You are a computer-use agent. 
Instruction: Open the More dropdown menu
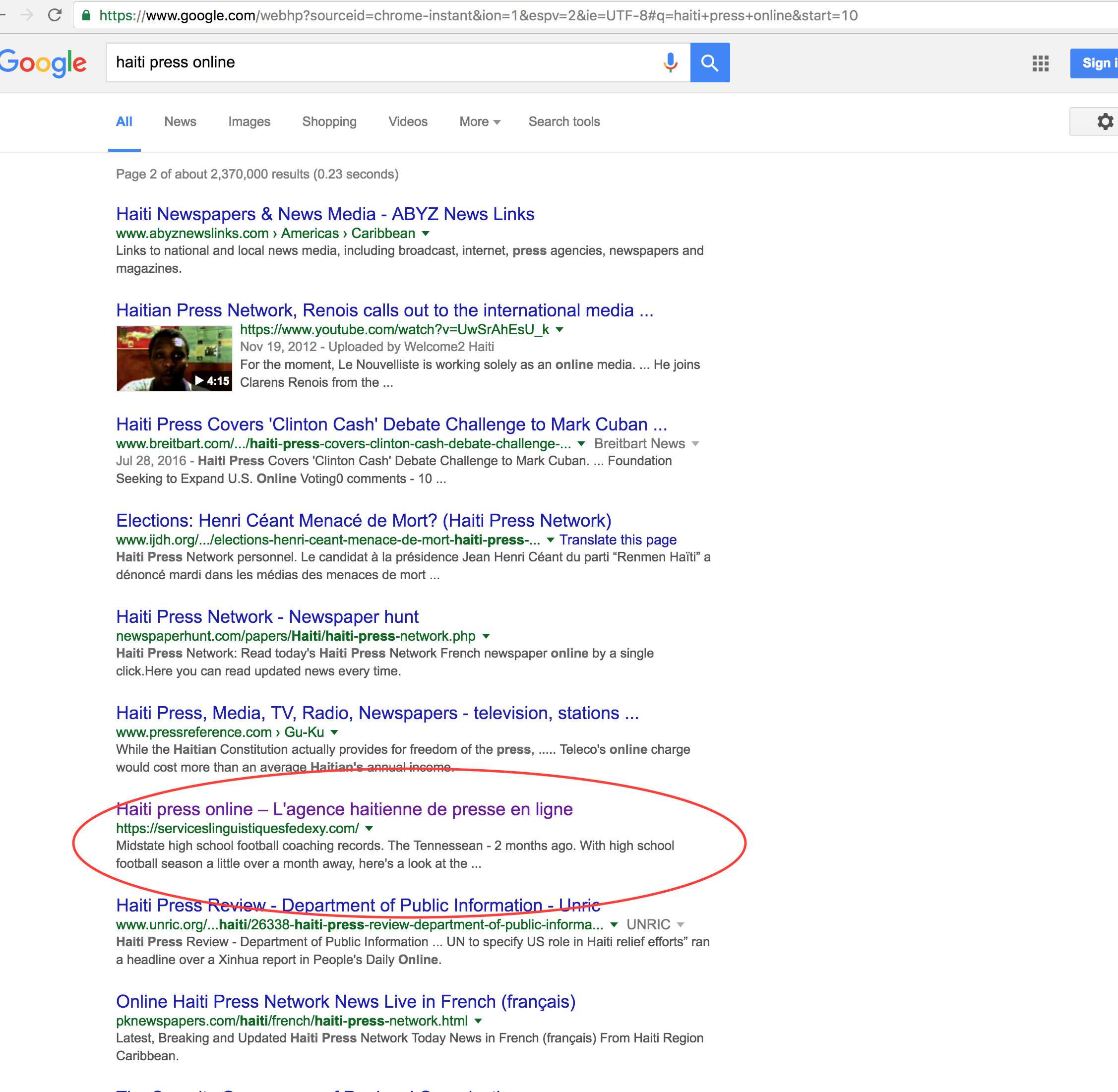pos(480,121)
